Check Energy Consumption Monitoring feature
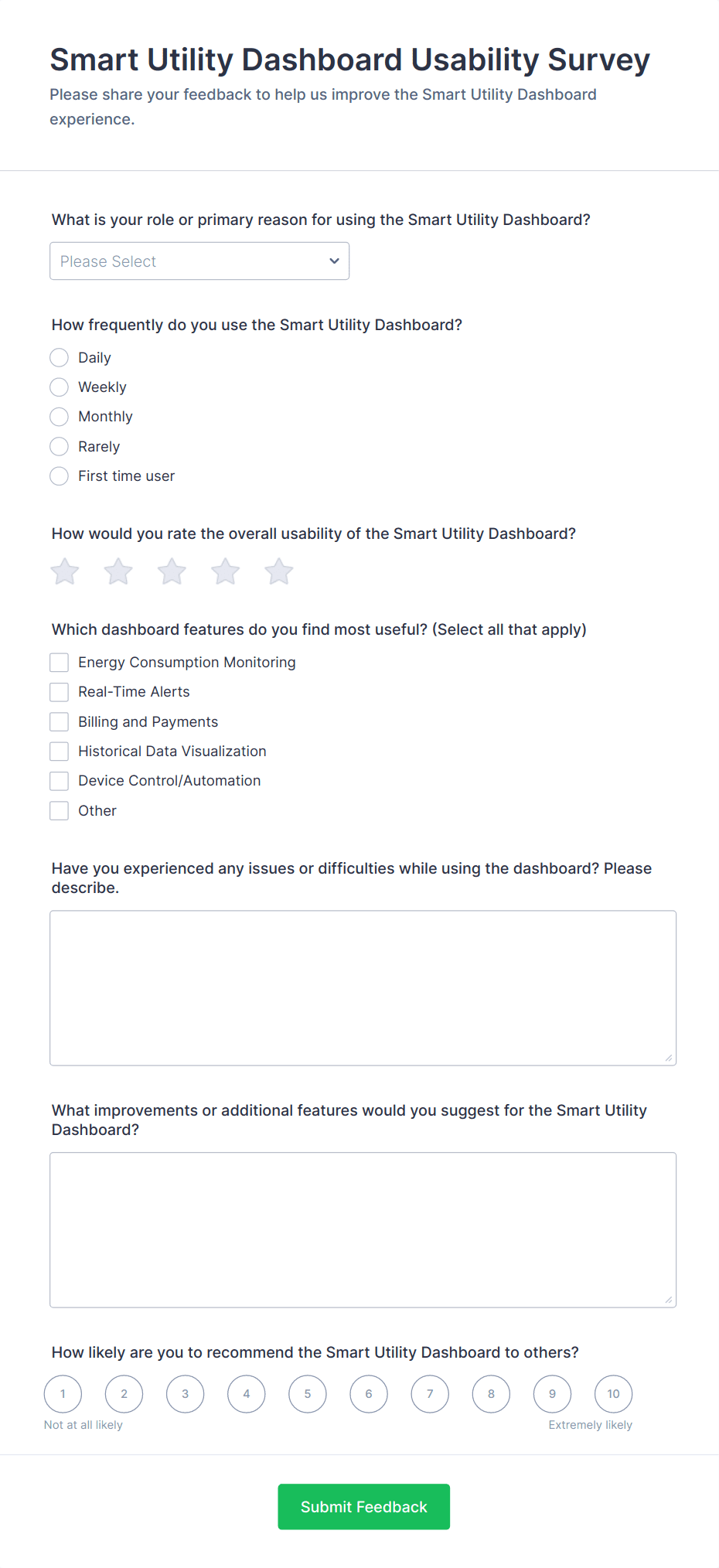This screenshot has width=719, height=1568. [59, 662]
